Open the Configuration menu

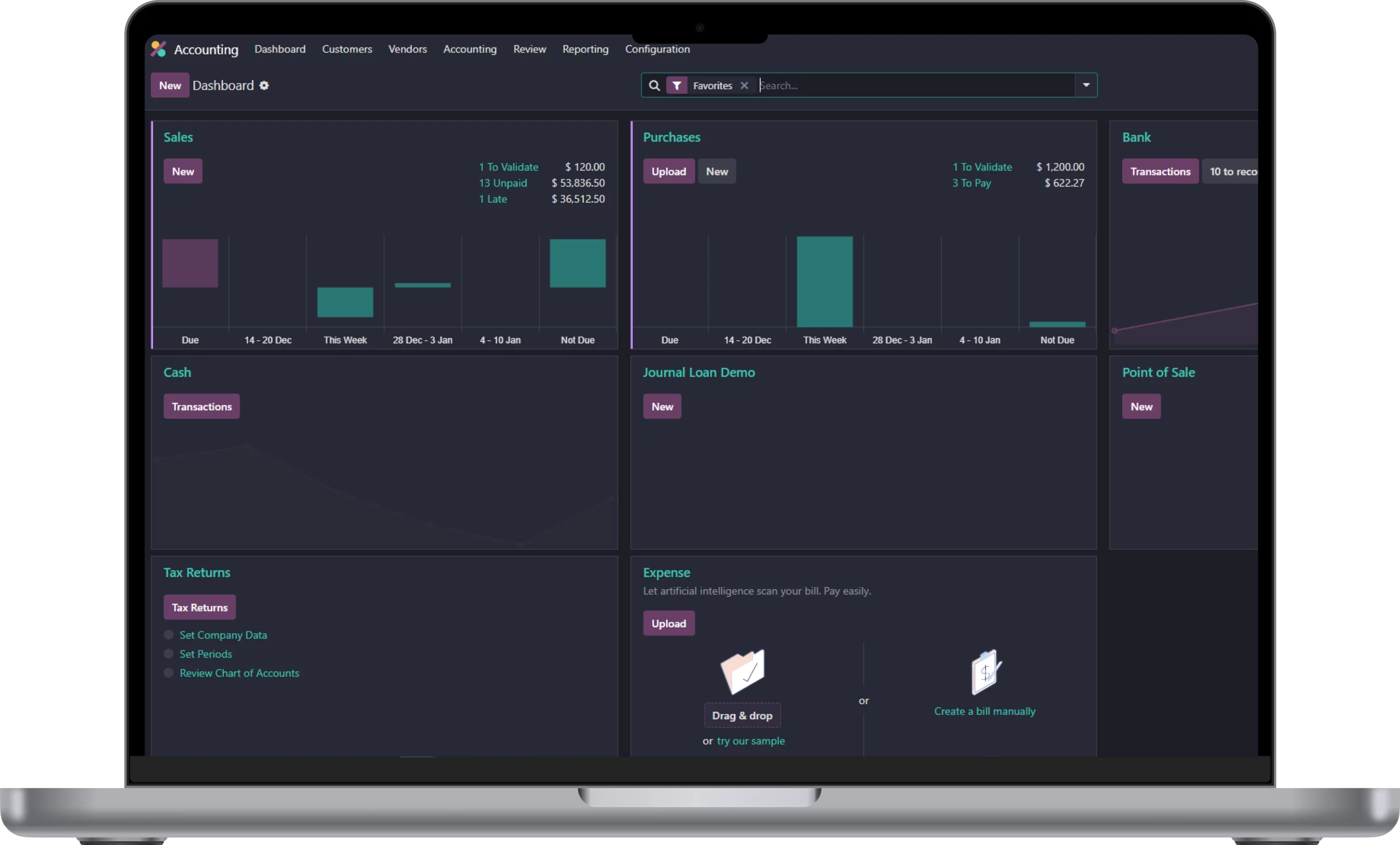[657, 49]
